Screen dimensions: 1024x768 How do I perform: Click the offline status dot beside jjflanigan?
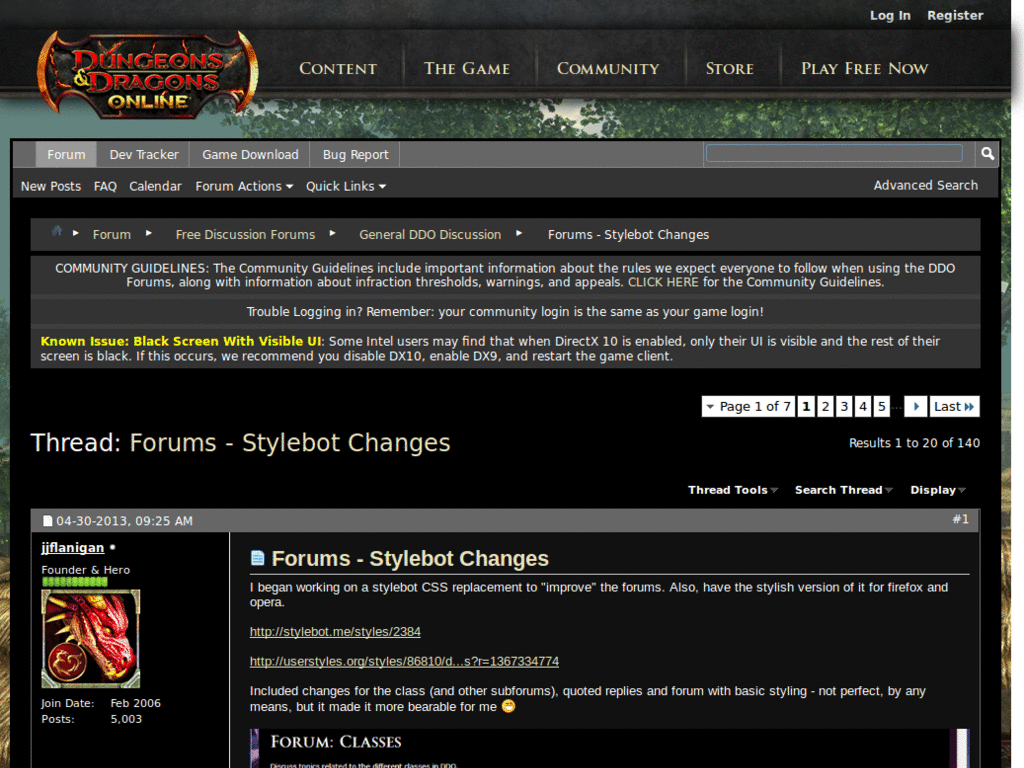(112, 547)
